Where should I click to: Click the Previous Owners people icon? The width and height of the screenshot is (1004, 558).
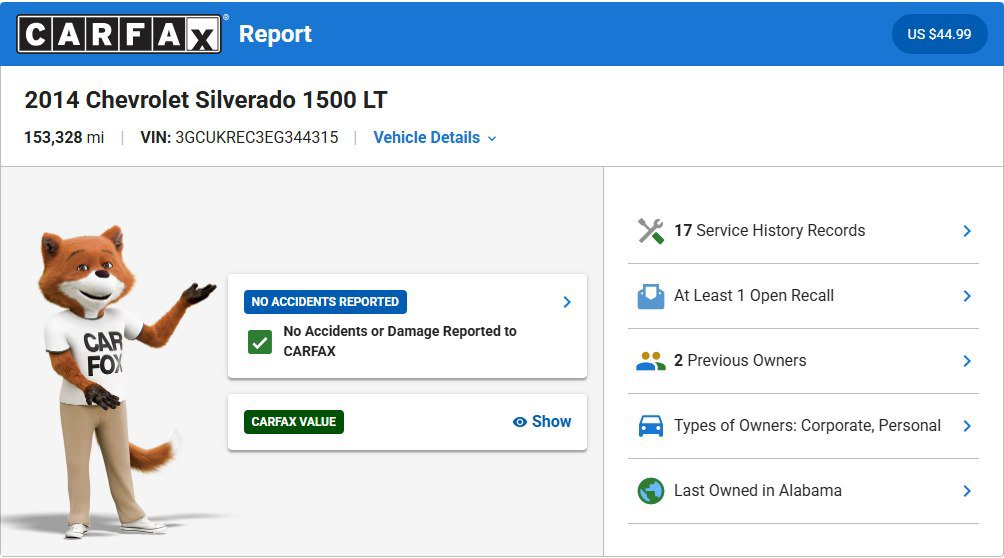[651, 361]
